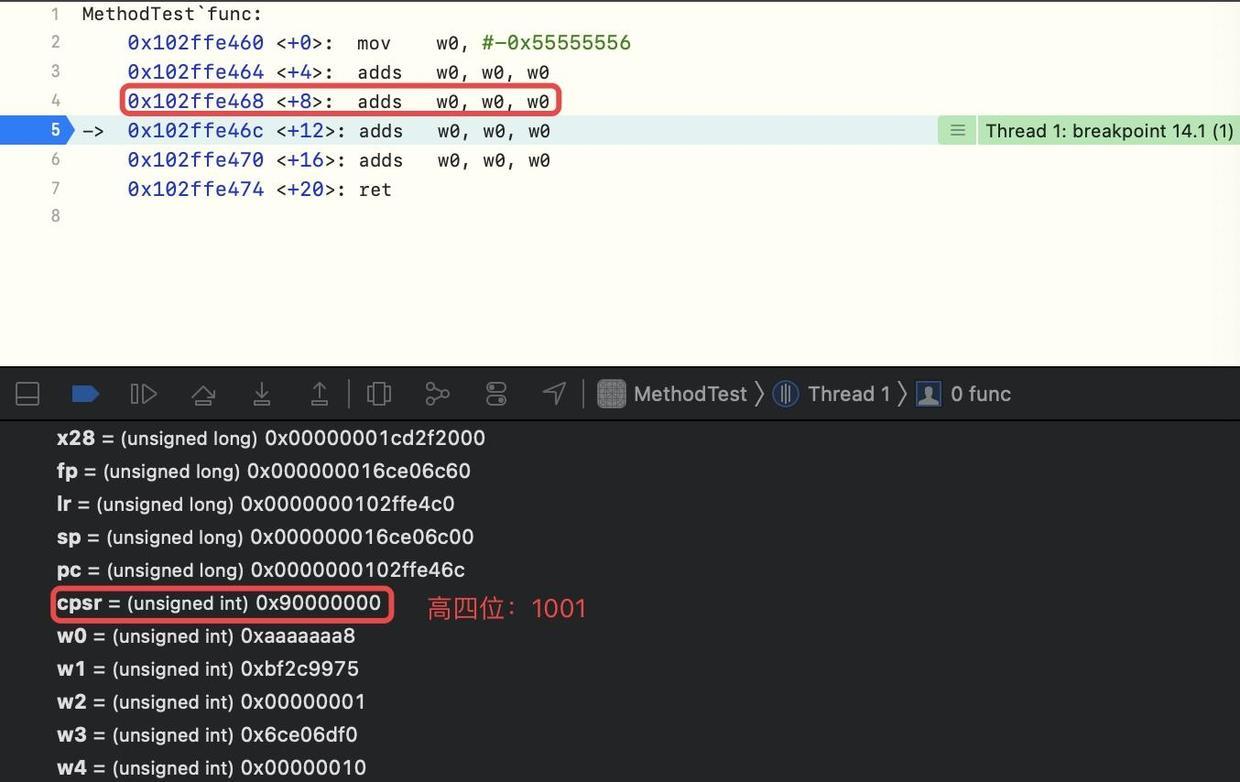Select the pc register row
The image size is (1240, 782).
tap(261, 570)
